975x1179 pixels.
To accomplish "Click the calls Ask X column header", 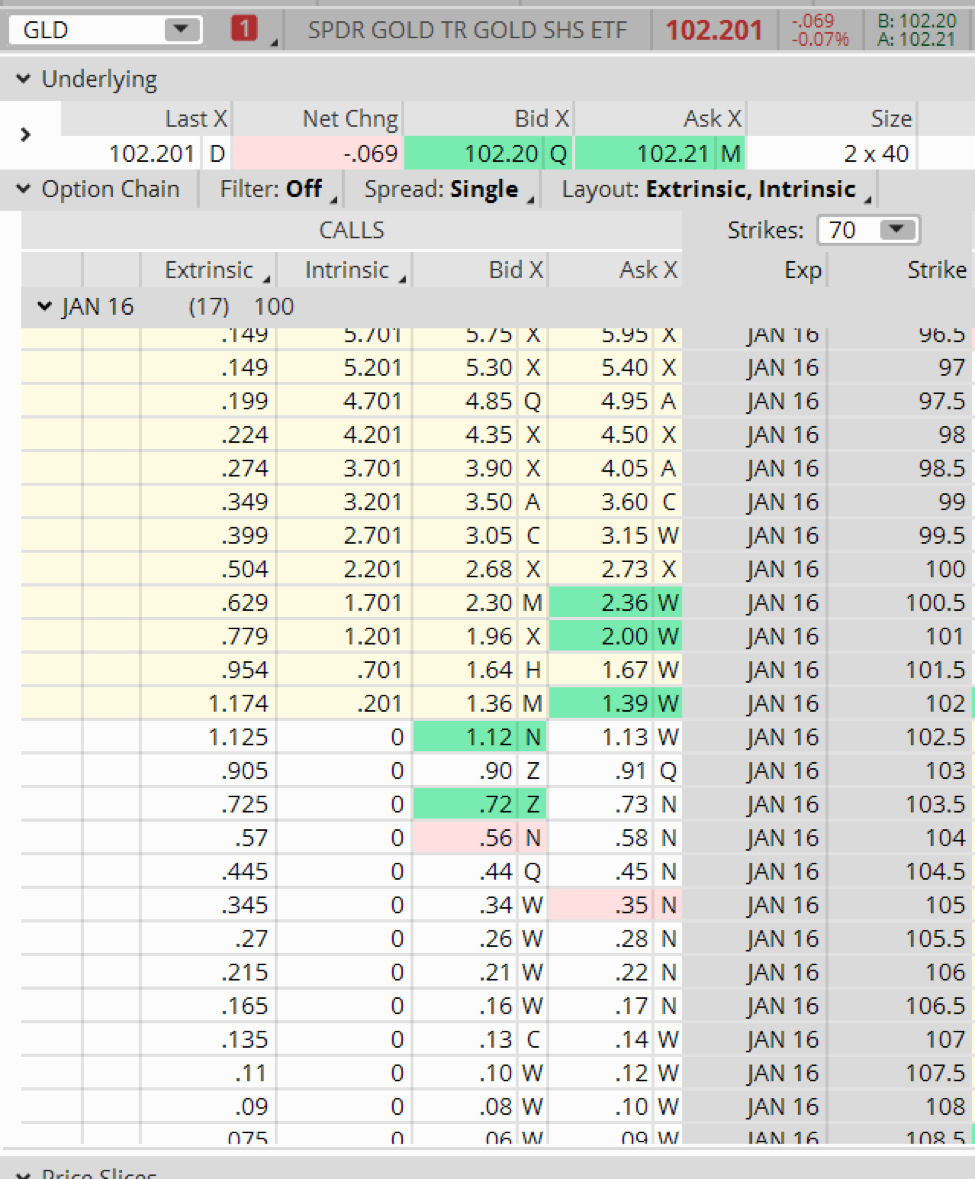I will point(616,270).
